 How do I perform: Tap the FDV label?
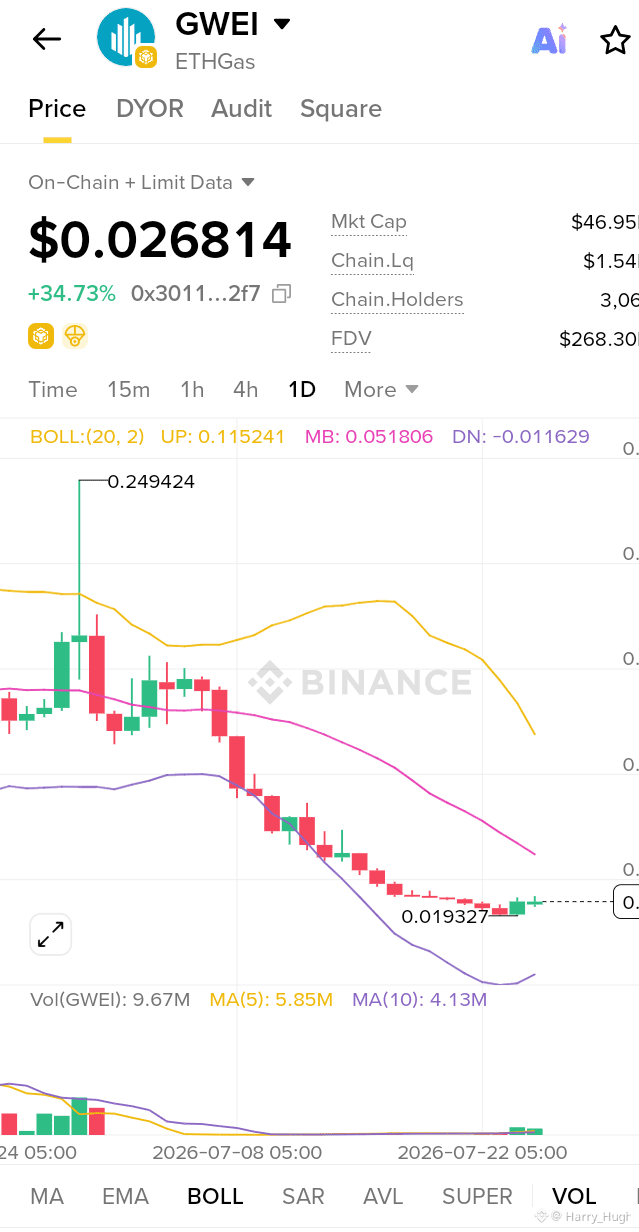click(351, 339)
